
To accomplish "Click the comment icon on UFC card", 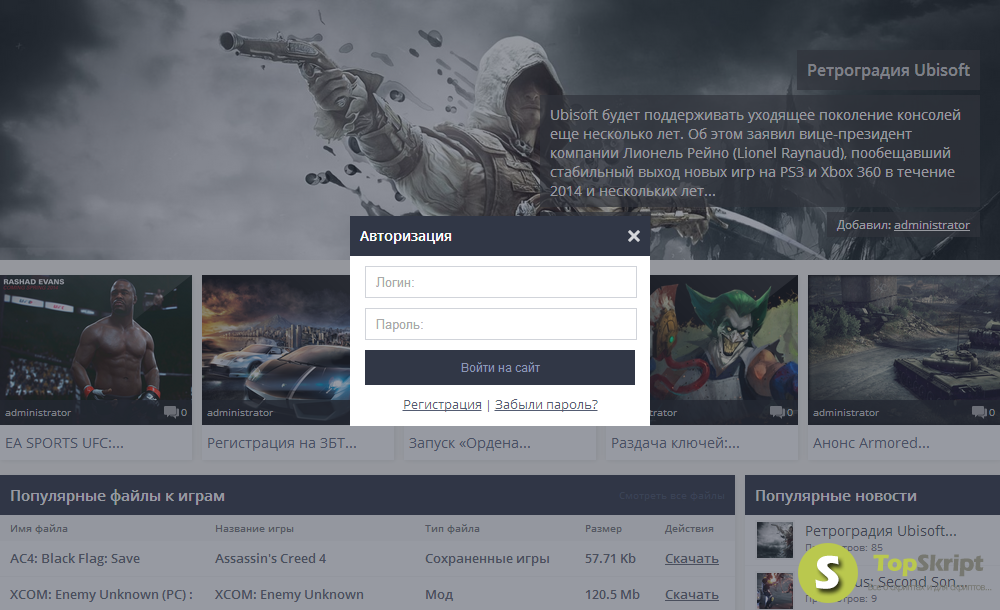I will point(172,412).
